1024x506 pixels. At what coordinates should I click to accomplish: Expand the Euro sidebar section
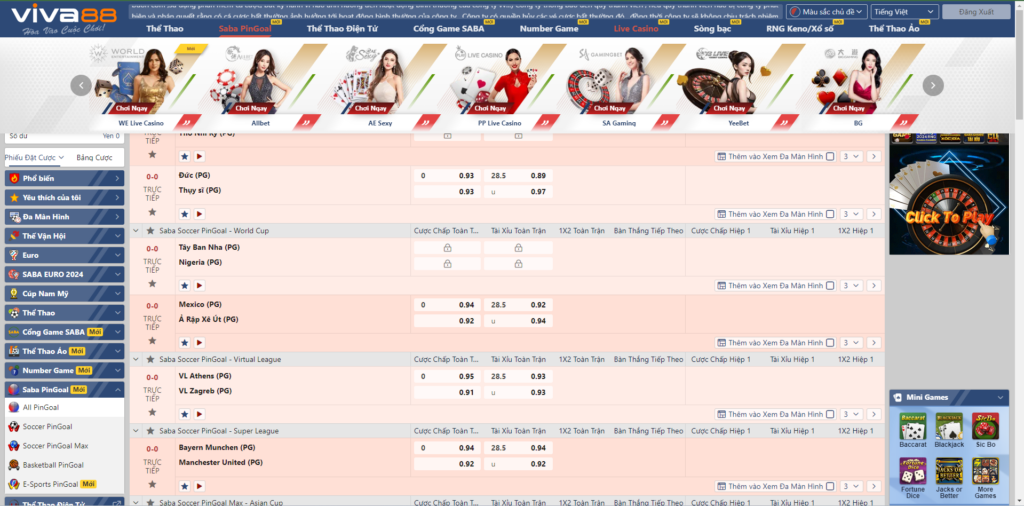pos(64,255)
